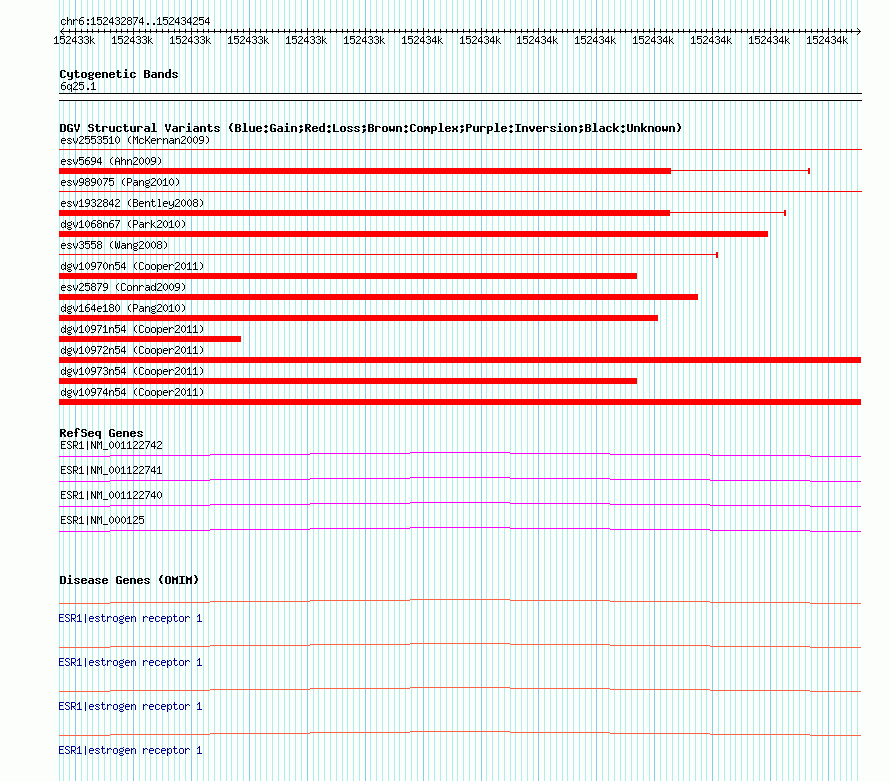Click the thick red bar under esv5694
This screenshot has width=890, height=781.
pyautogui.click(x=365, y=171)
